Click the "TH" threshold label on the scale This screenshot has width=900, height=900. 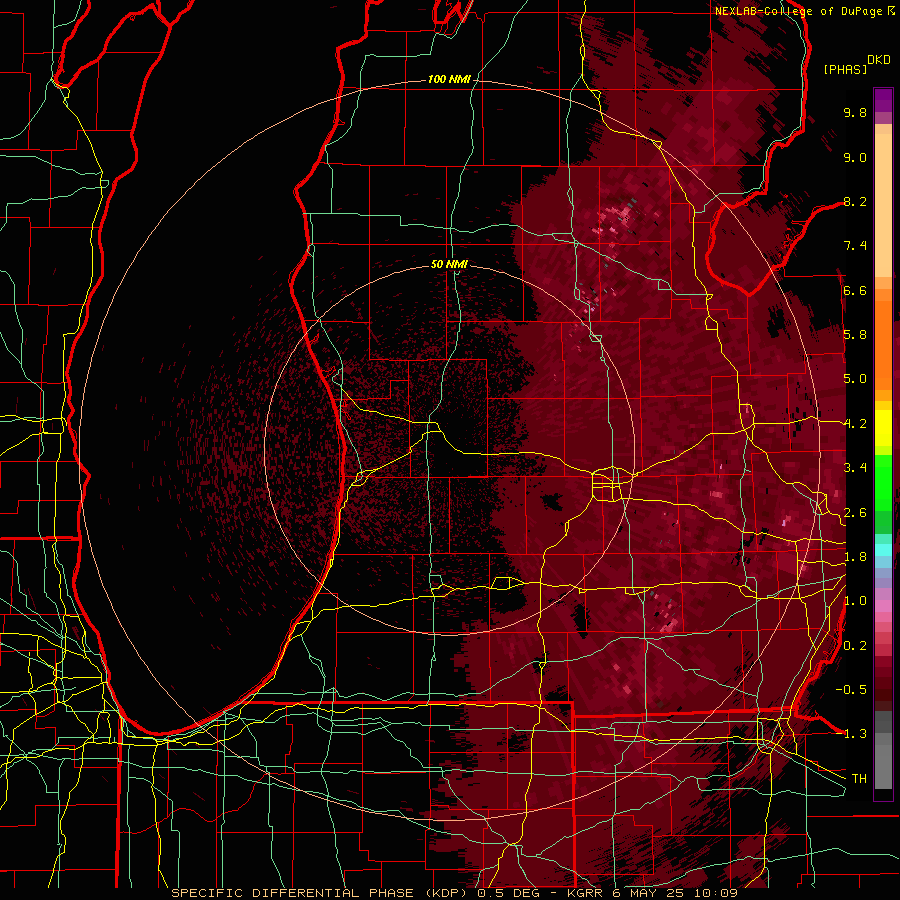(859, 779)
